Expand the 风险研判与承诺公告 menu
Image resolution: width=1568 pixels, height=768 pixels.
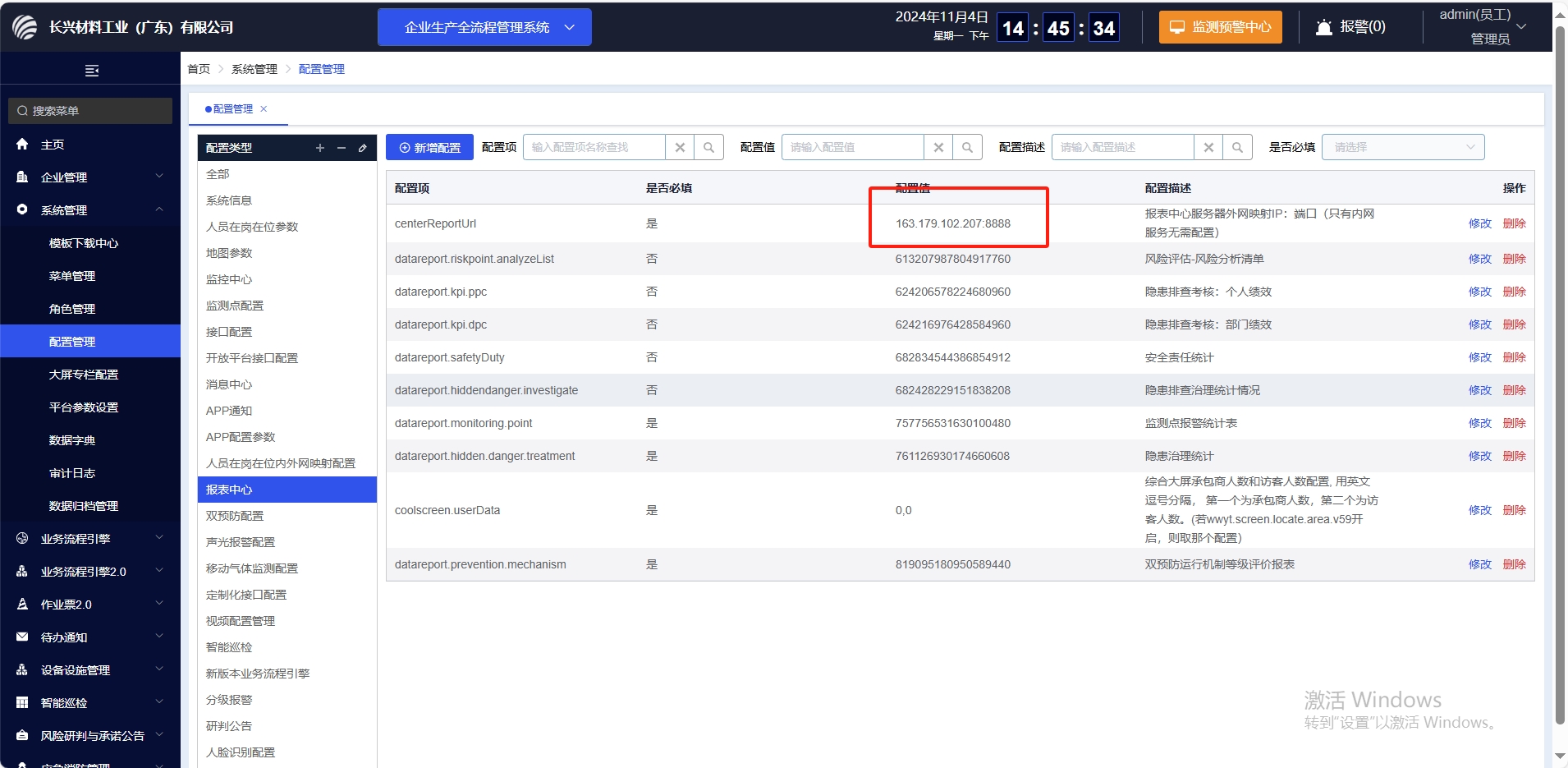[x=90, y=736]
